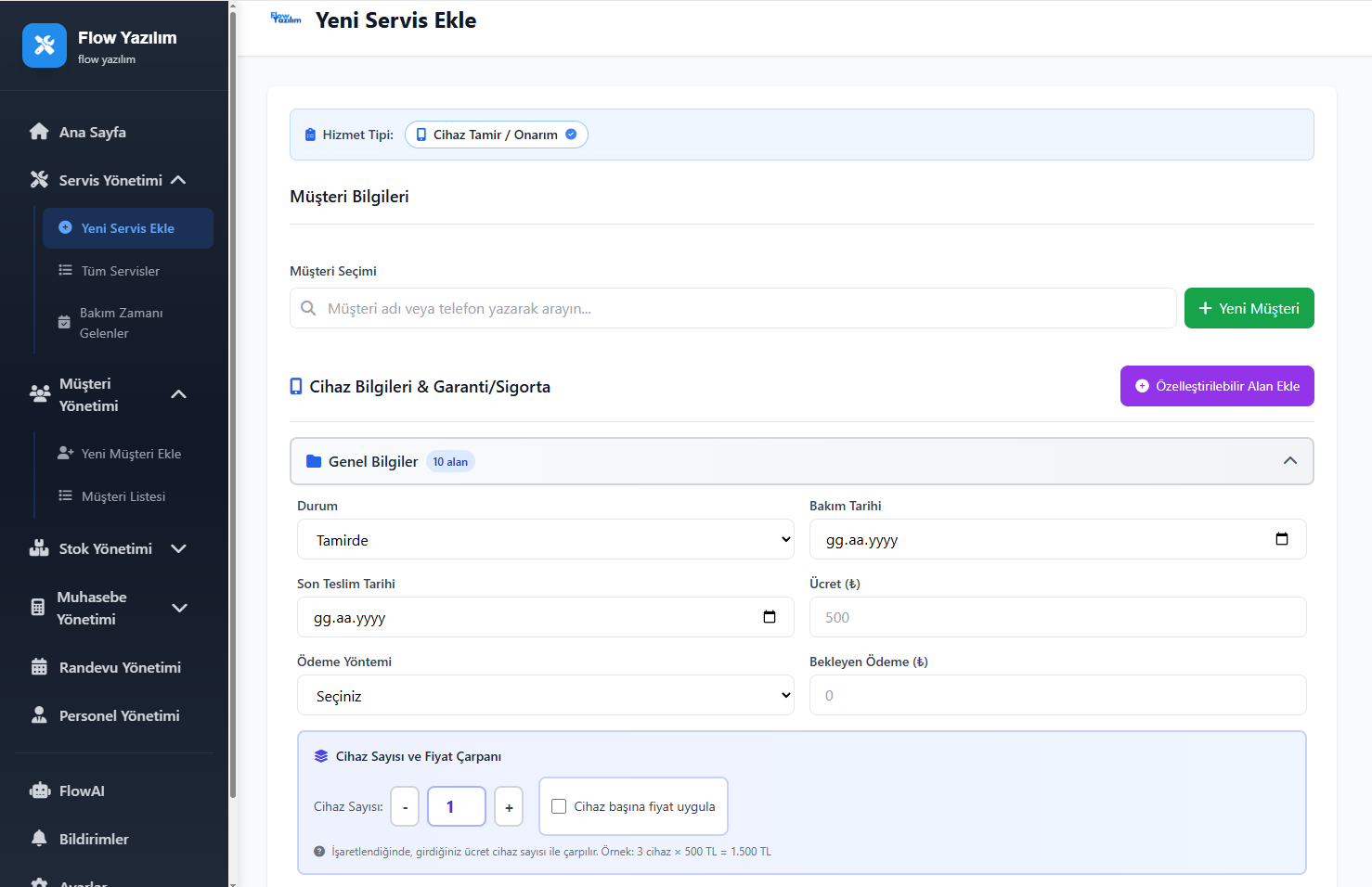This screenshot has width=1372, height=887.
Task: Click the Ana Sayfa home icon
Action: point(39,132)
